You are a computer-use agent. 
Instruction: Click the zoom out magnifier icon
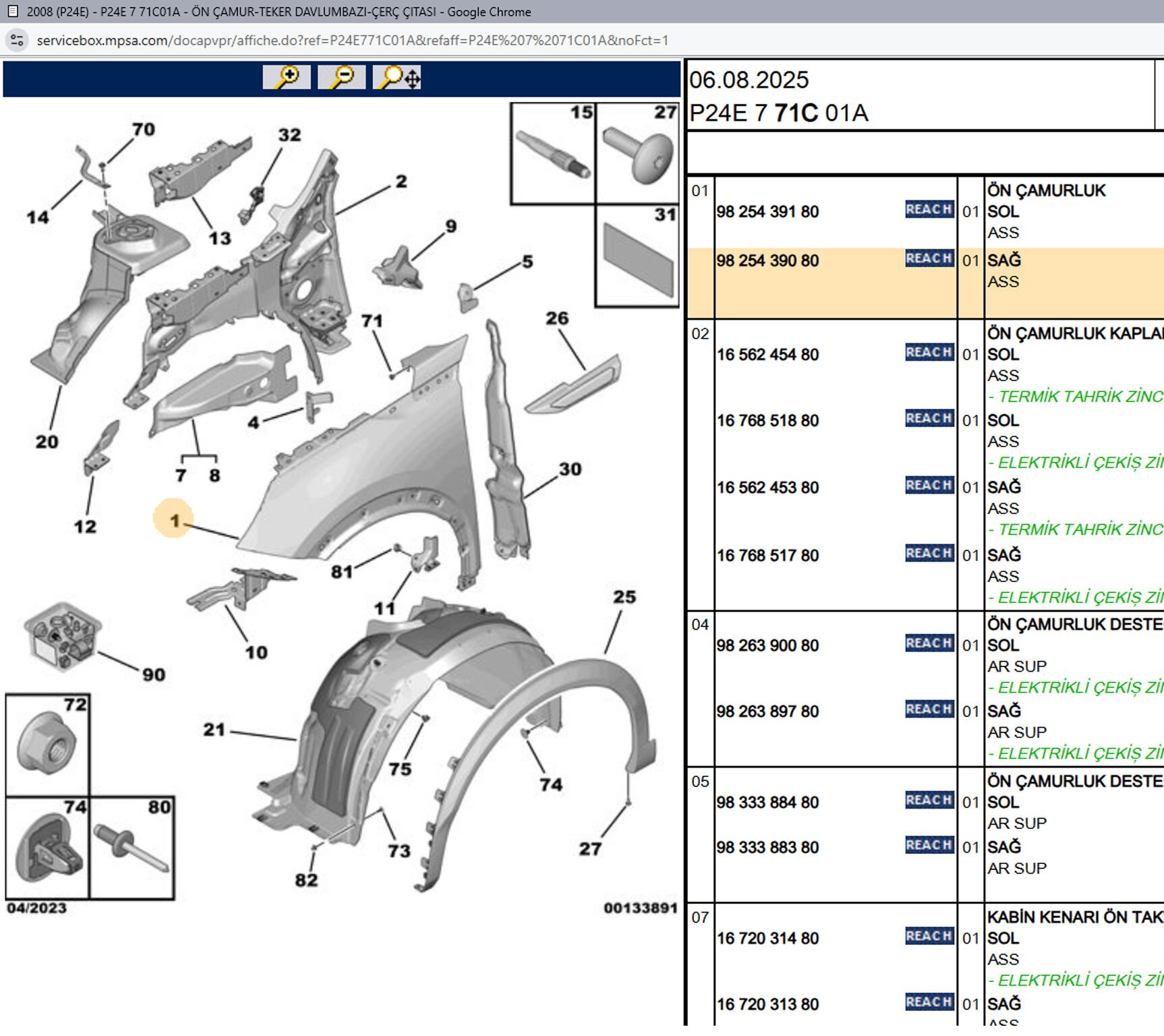341,78
